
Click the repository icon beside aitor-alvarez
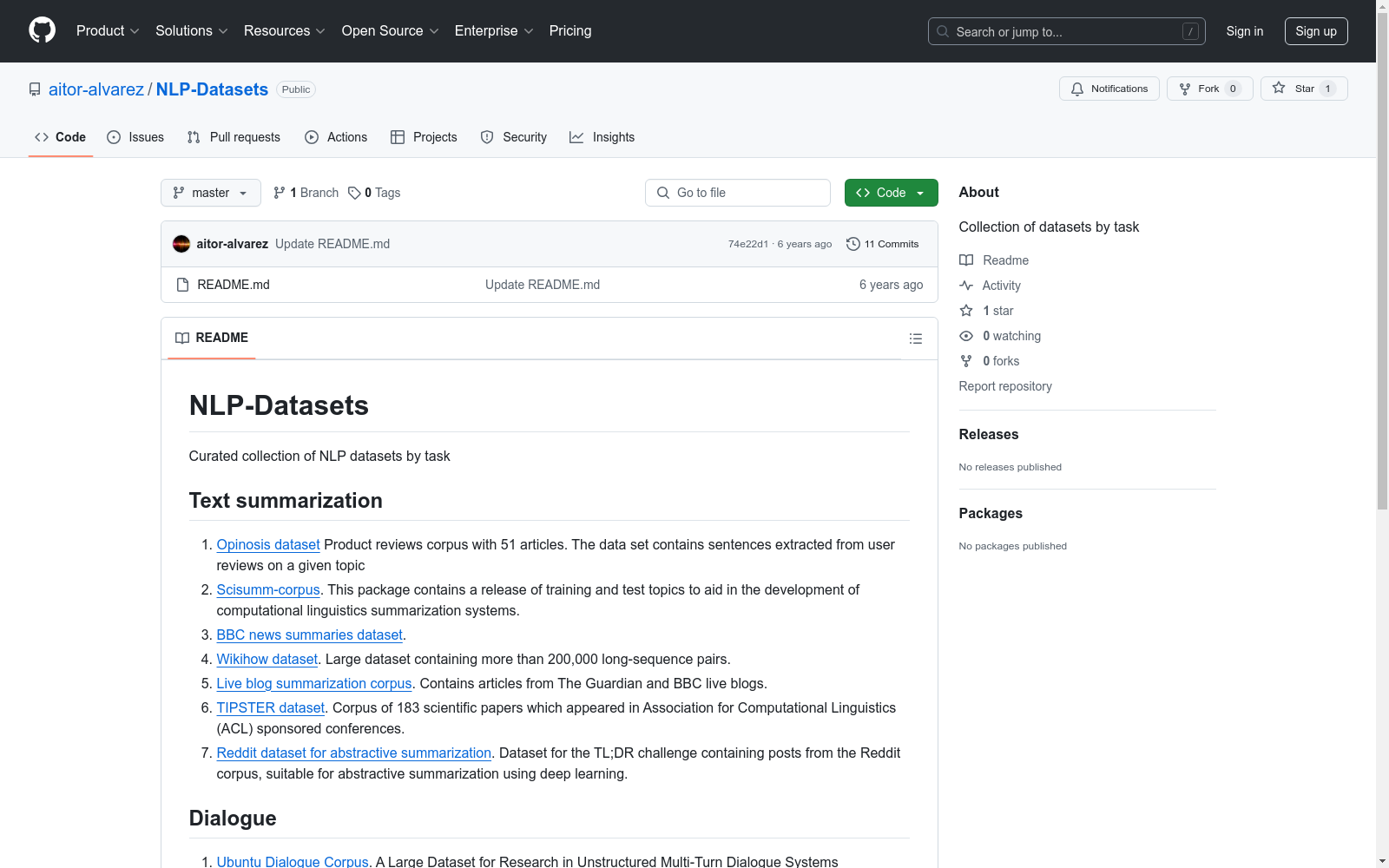coord(35,89)
